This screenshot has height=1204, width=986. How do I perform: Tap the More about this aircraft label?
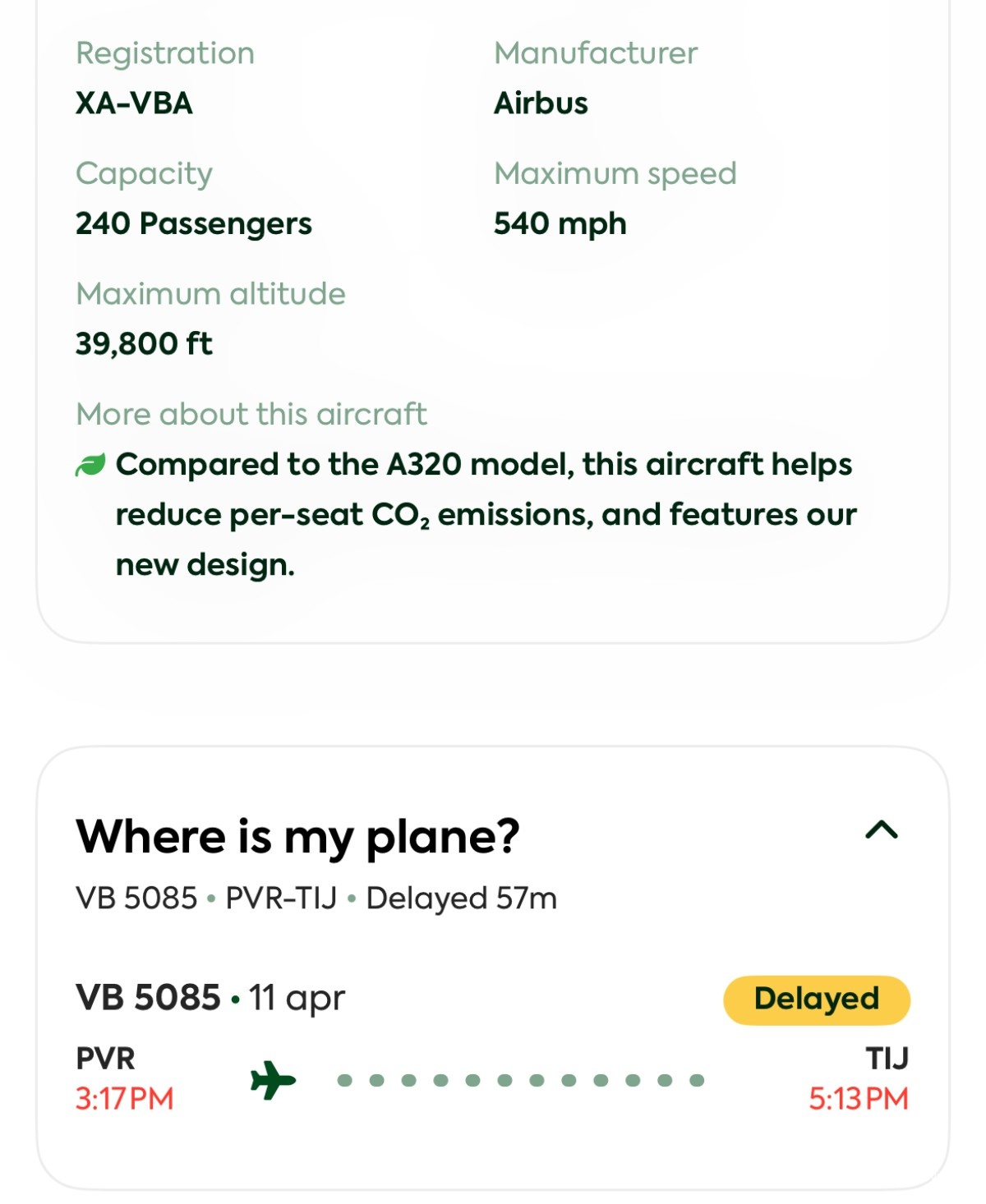click(x=251, y=414)
